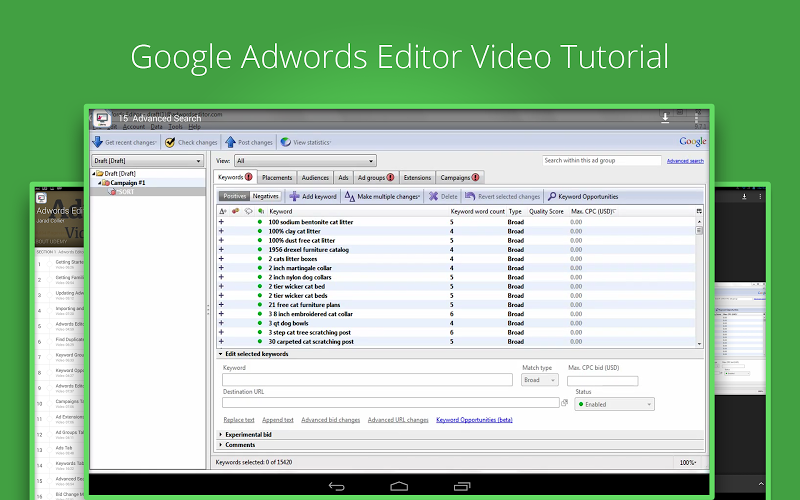Open the 100% zoom dropdown
The image size is (800, 500).
(688, 463)
